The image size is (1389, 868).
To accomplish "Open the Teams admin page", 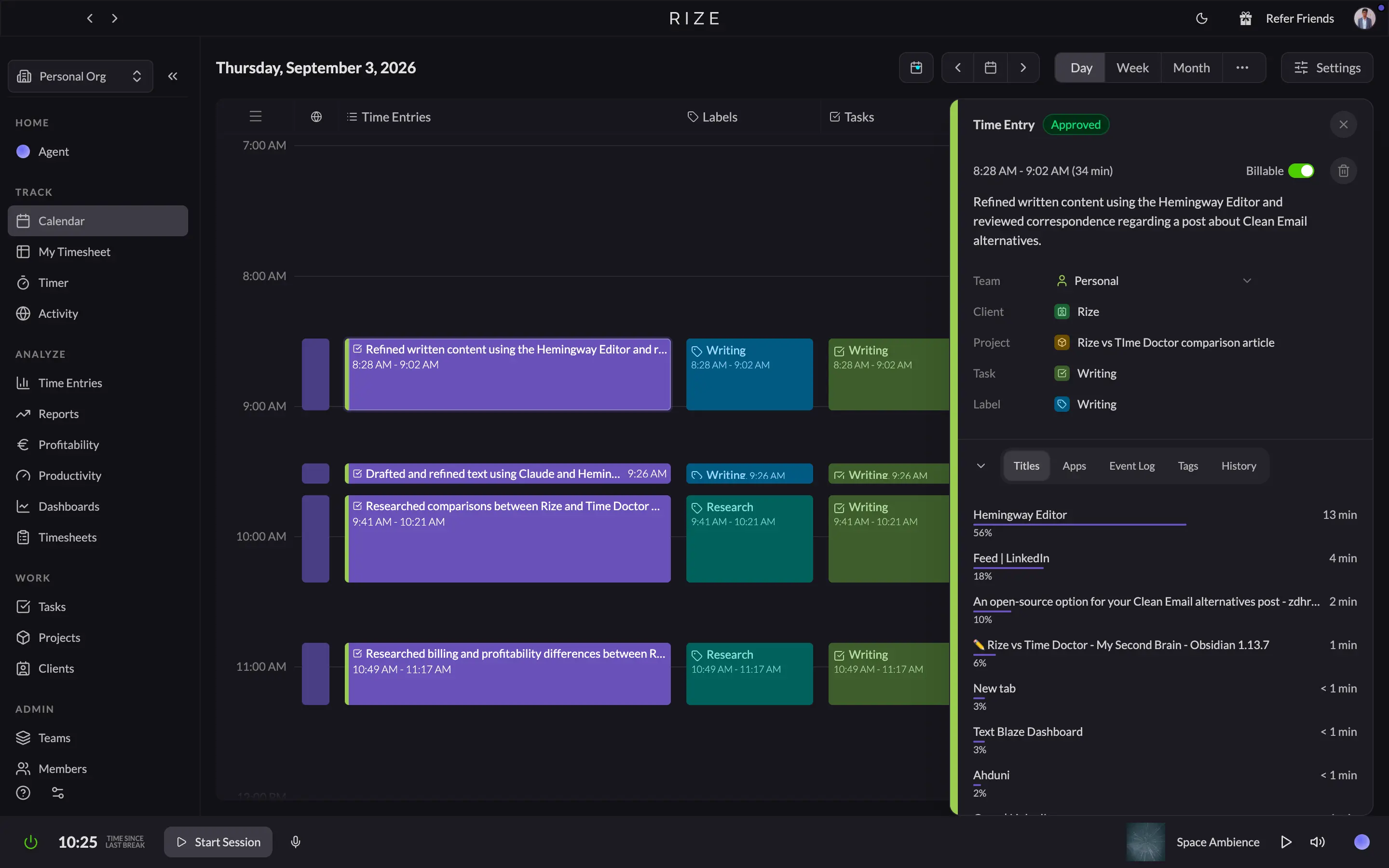I will 97,738.
